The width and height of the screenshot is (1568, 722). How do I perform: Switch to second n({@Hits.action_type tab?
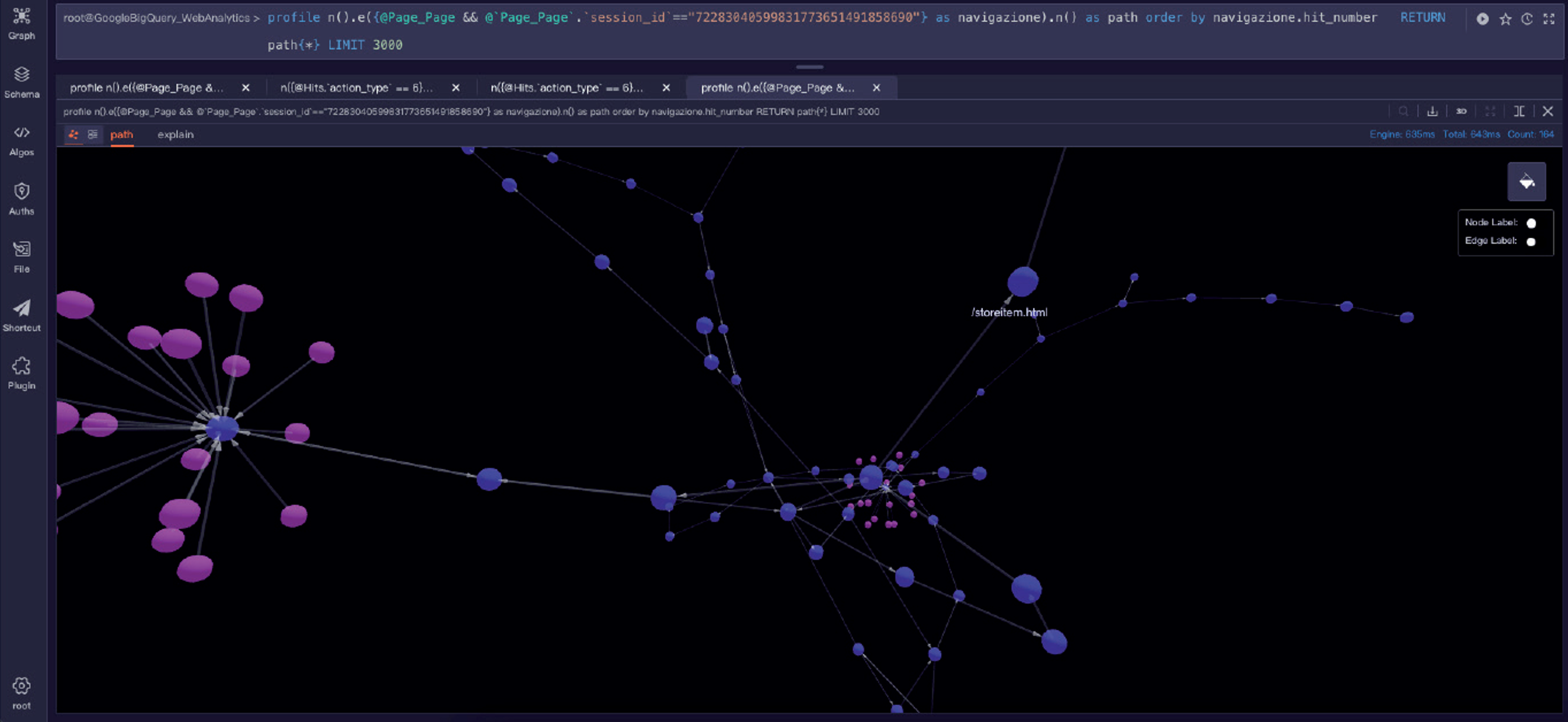pyautogui.click(x=566, y=88)
